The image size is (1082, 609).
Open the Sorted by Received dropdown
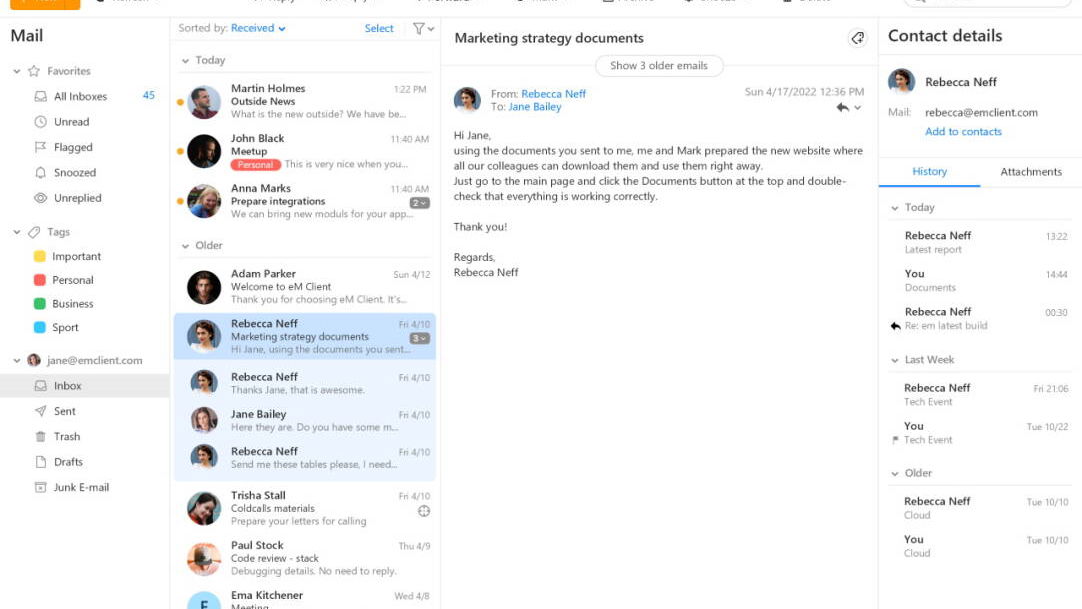click(x=258, y=29)
